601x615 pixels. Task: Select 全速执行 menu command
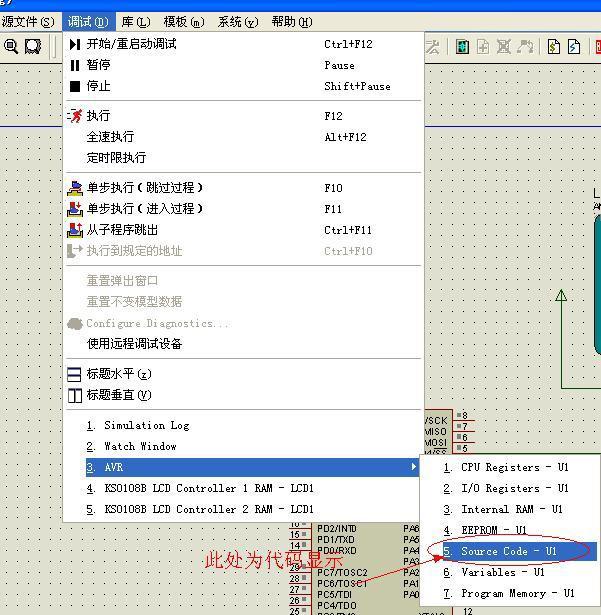110,137
